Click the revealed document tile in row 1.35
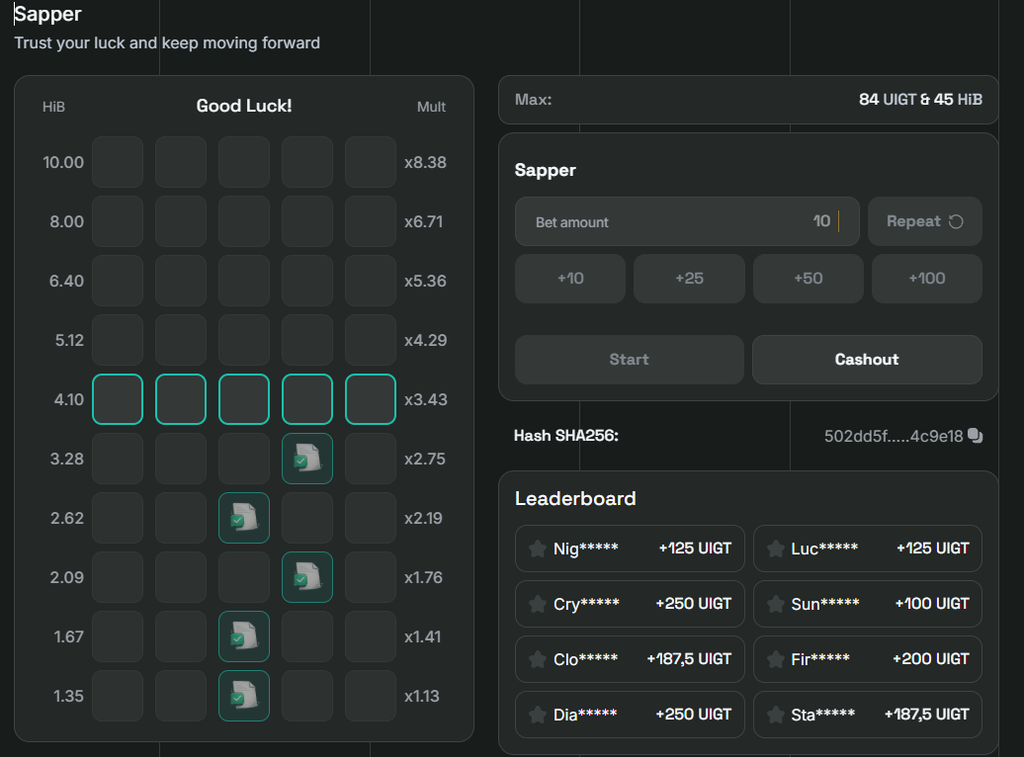This screenshot has width=1024, height=757. tap(244, 696)
